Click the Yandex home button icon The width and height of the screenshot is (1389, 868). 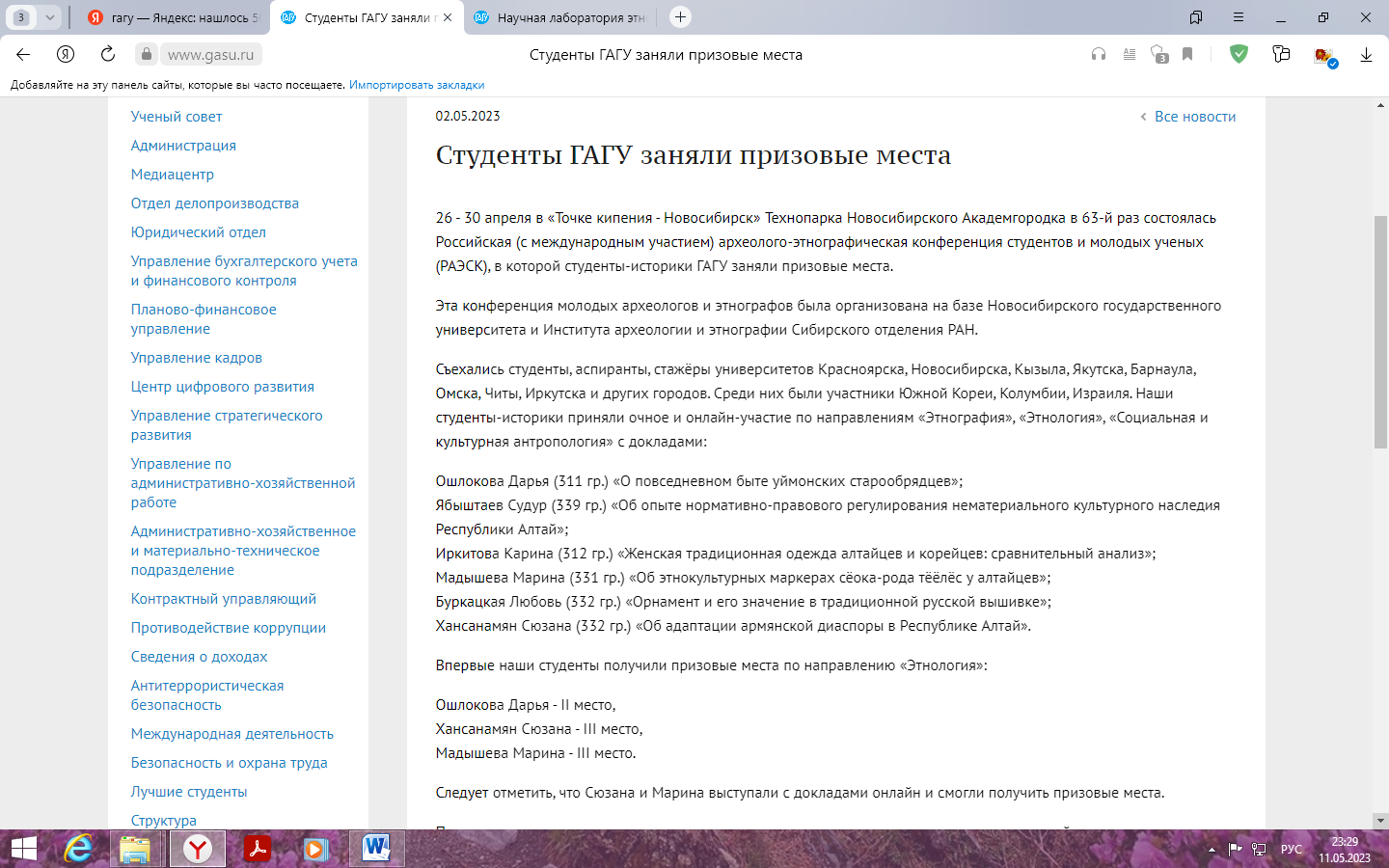[x=66, y=54]
